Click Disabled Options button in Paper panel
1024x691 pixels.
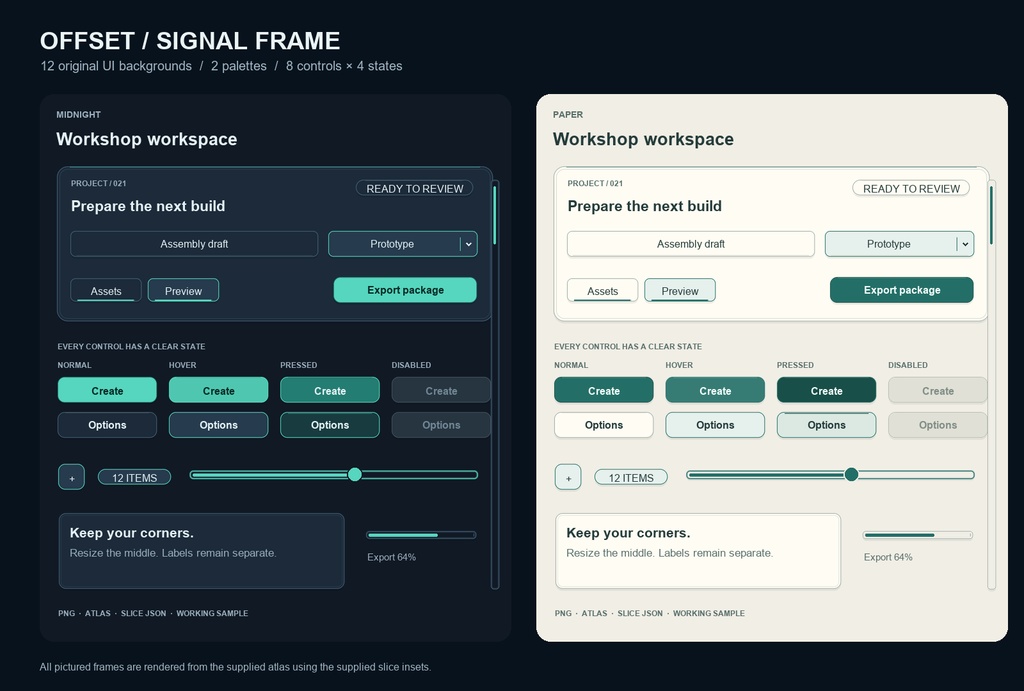[x=937, y=425]
